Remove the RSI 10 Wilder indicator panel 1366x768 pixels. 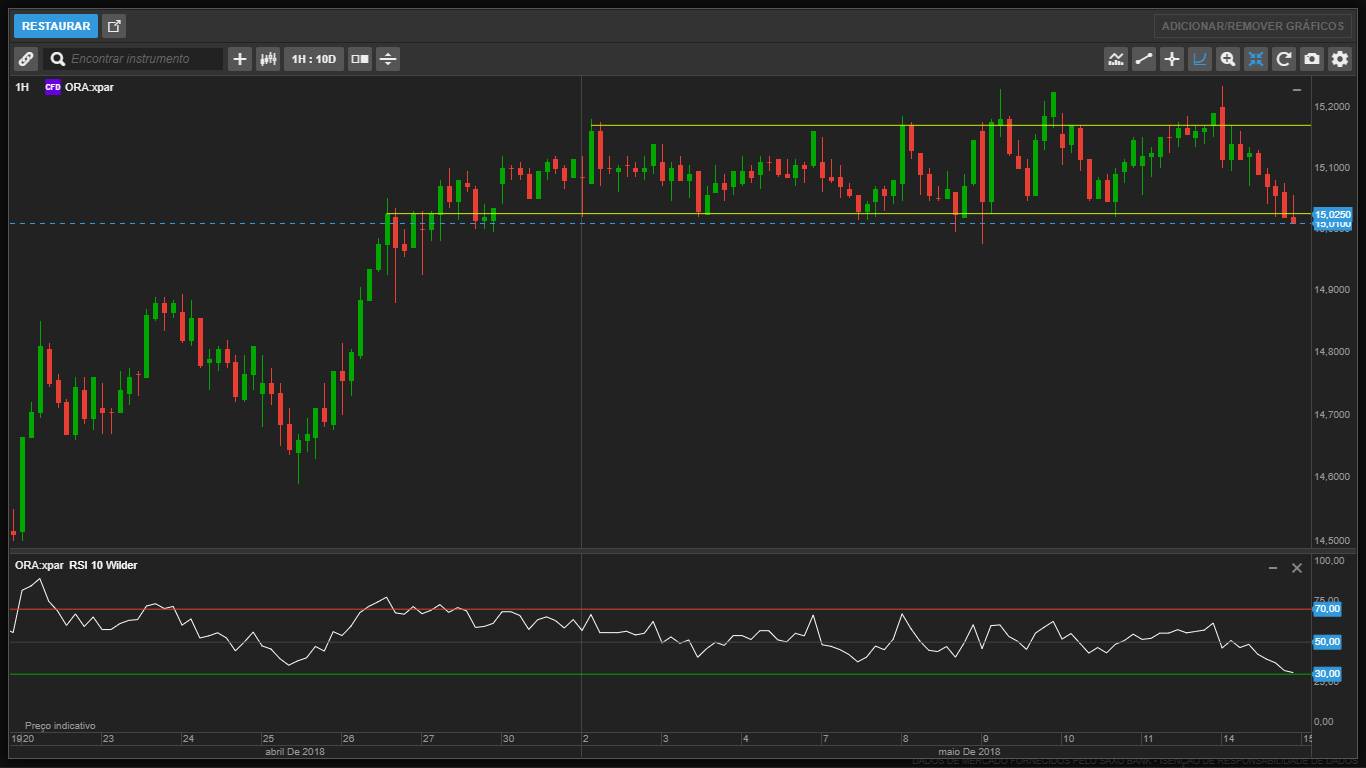[x=1297, y=568]
